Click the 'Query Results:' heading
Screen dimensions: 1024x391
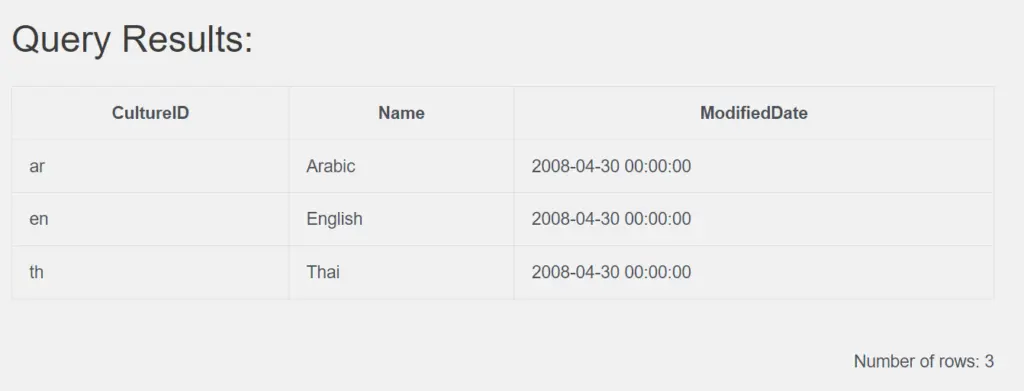pos(133,40)
